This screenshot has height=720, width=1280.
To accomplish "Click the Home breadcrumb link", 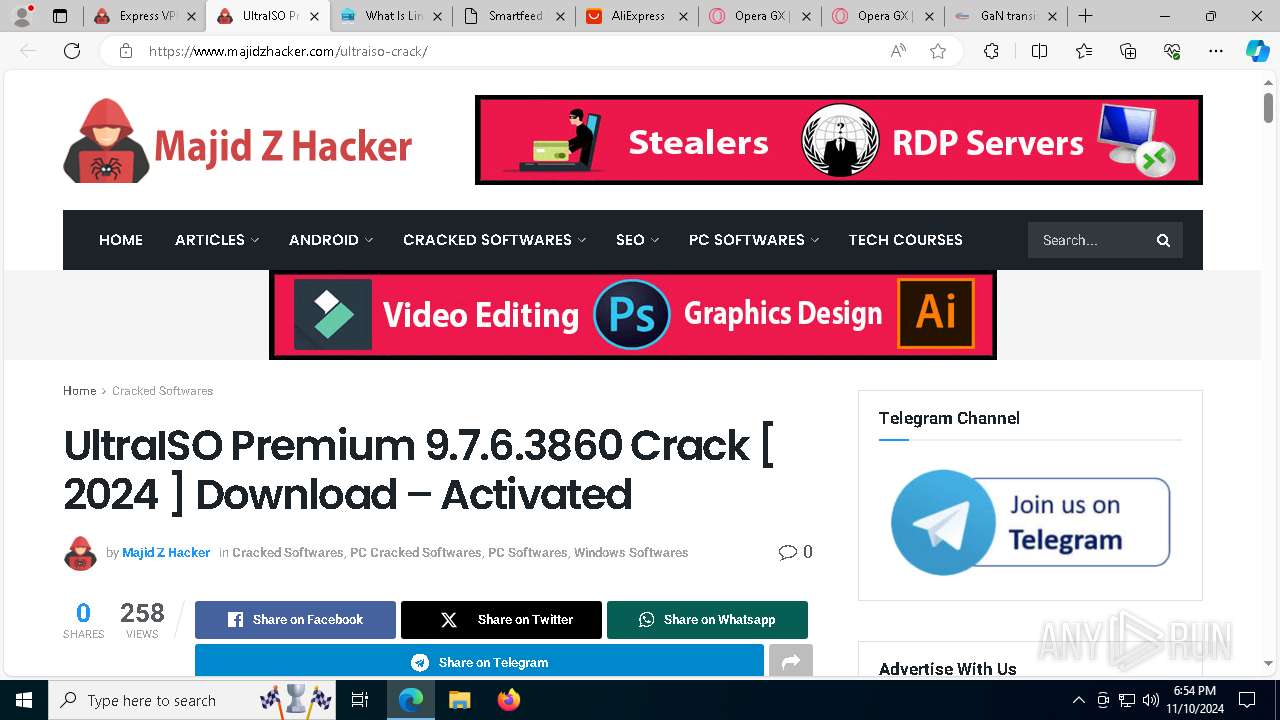I will [x=80, y=391].
